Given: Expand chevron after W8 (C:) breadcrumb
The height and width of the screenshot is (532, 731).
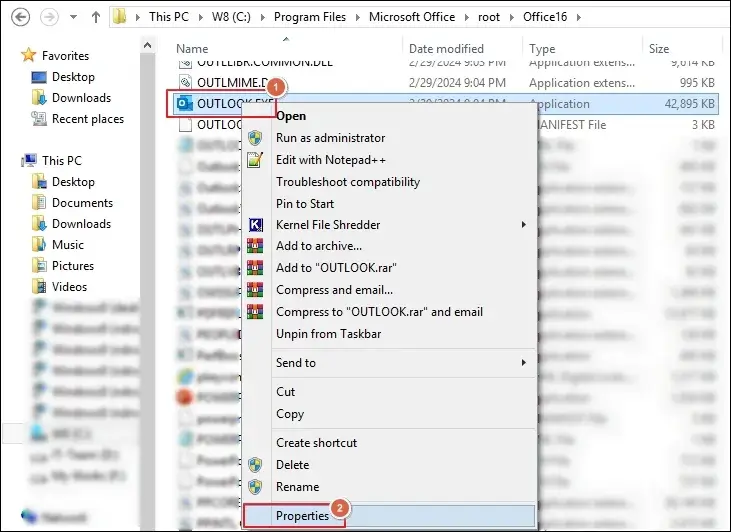Looking at the screenshot, I should (x=262, y=17).
